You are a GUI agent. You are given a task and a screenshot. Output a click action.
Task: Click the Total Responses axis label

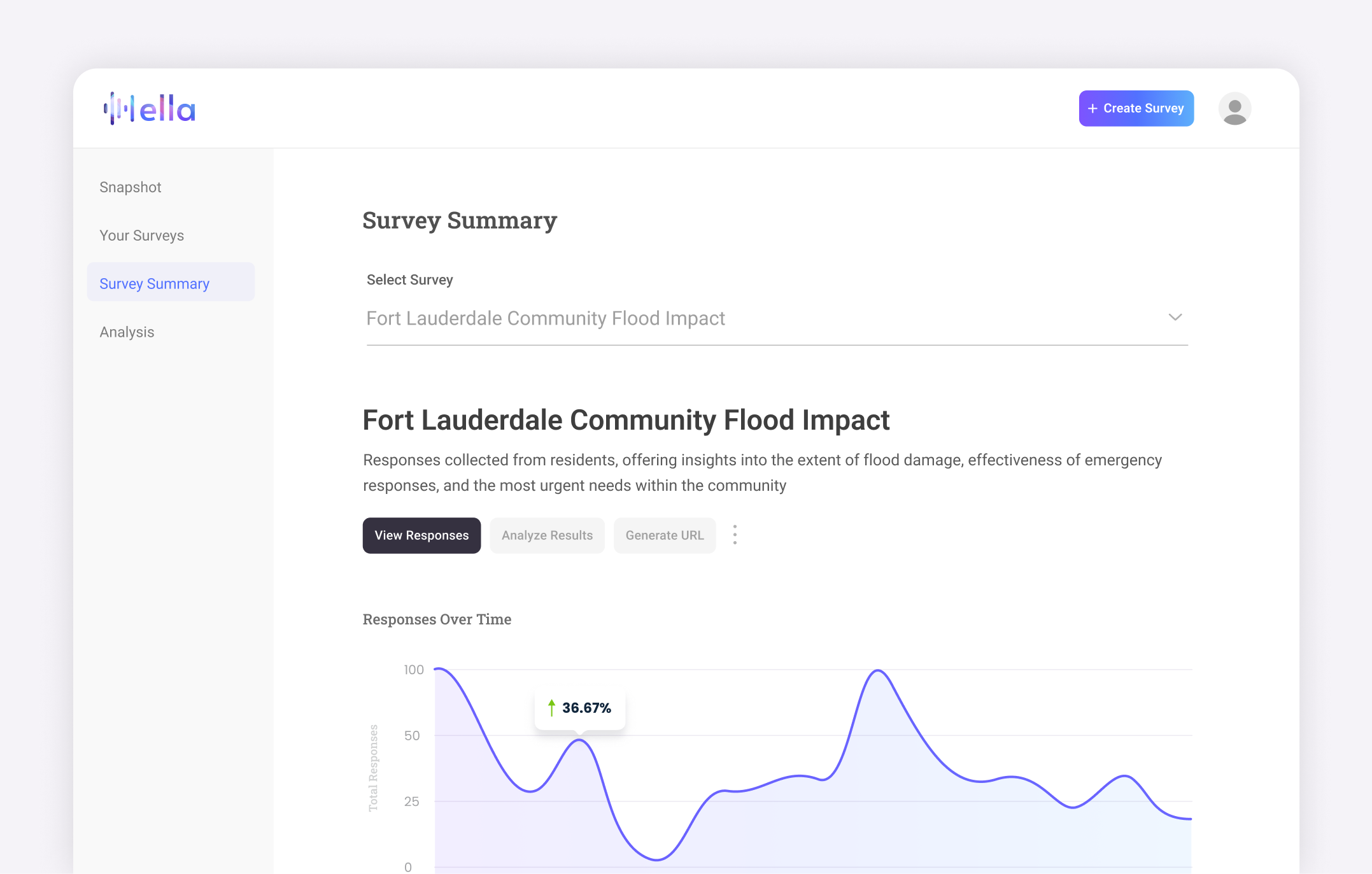click(x=373, y=768)
